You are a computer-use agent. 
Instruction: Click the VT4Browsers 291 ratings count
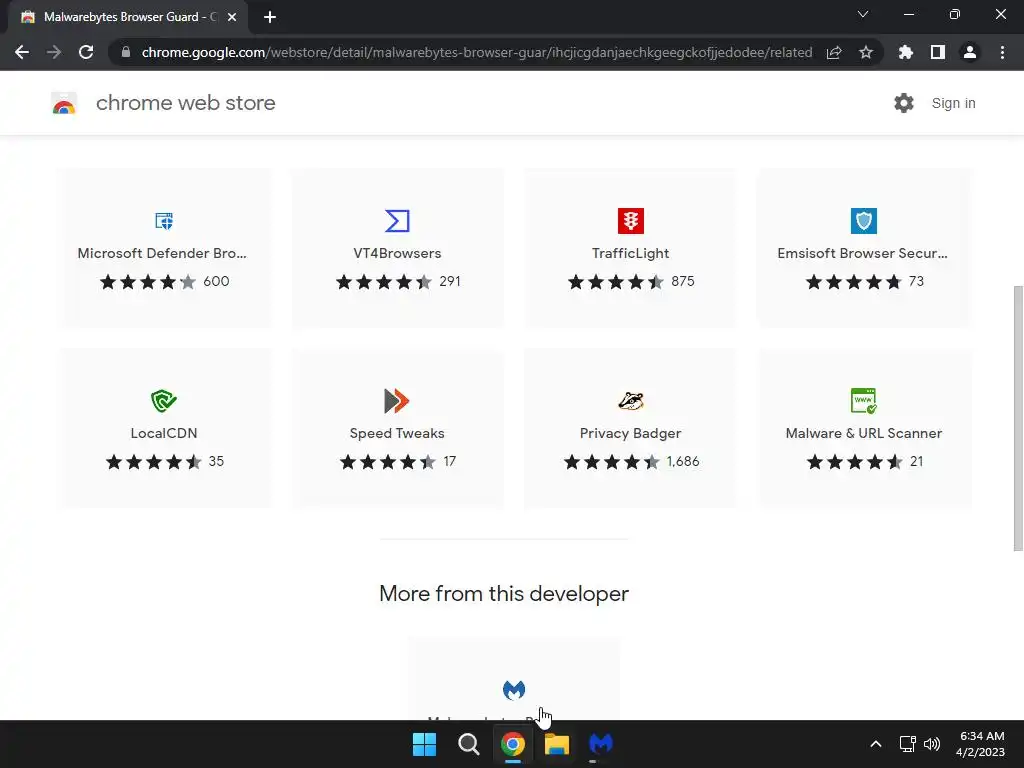(450, 281)
